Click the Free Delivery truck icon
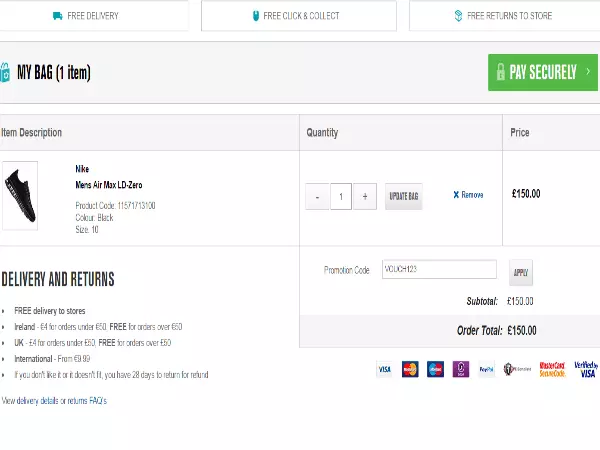 click(x=57, y=16)
